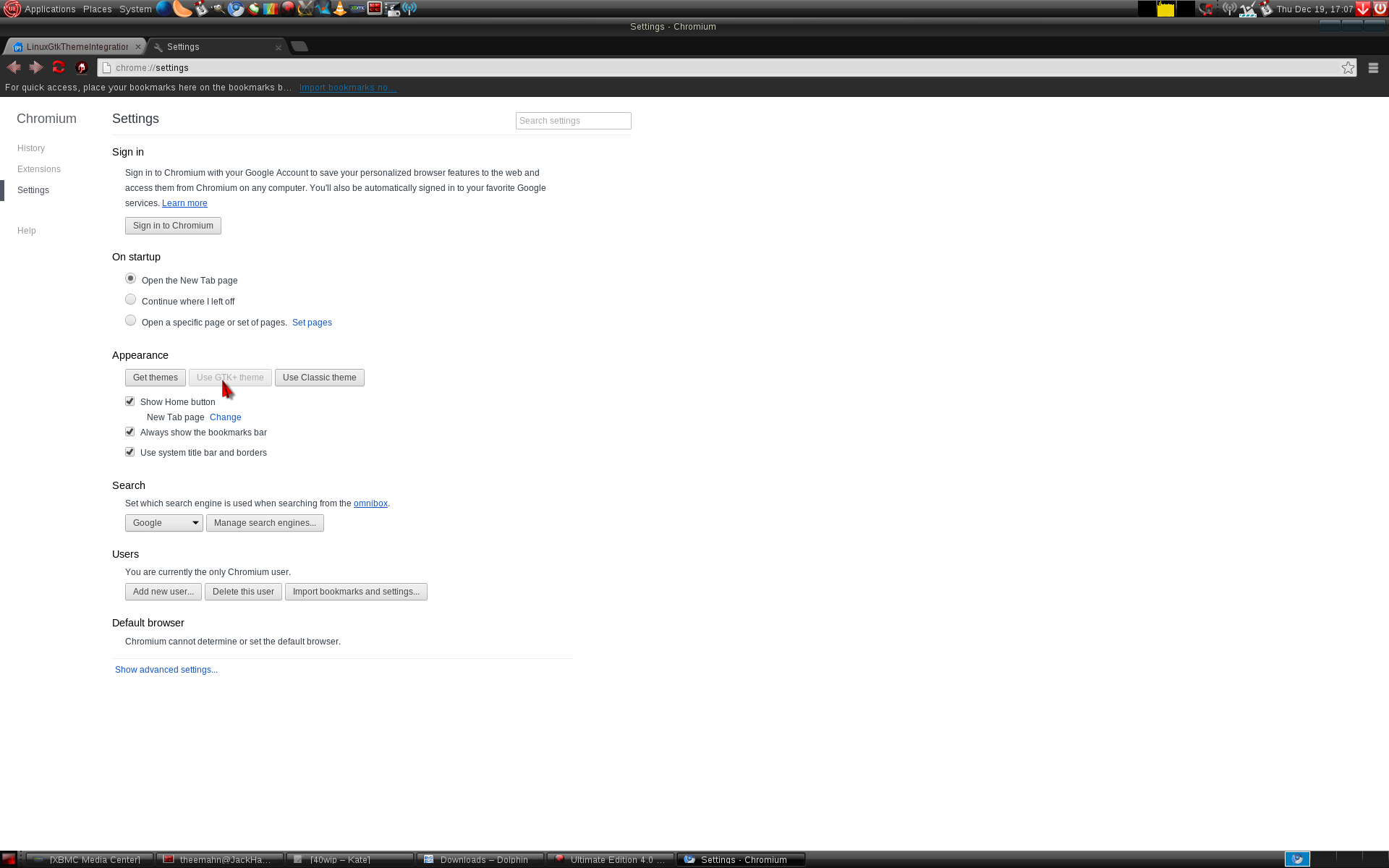
Task: Open the Chromium menu hamburger icon
Action: tap(1373, 67)
